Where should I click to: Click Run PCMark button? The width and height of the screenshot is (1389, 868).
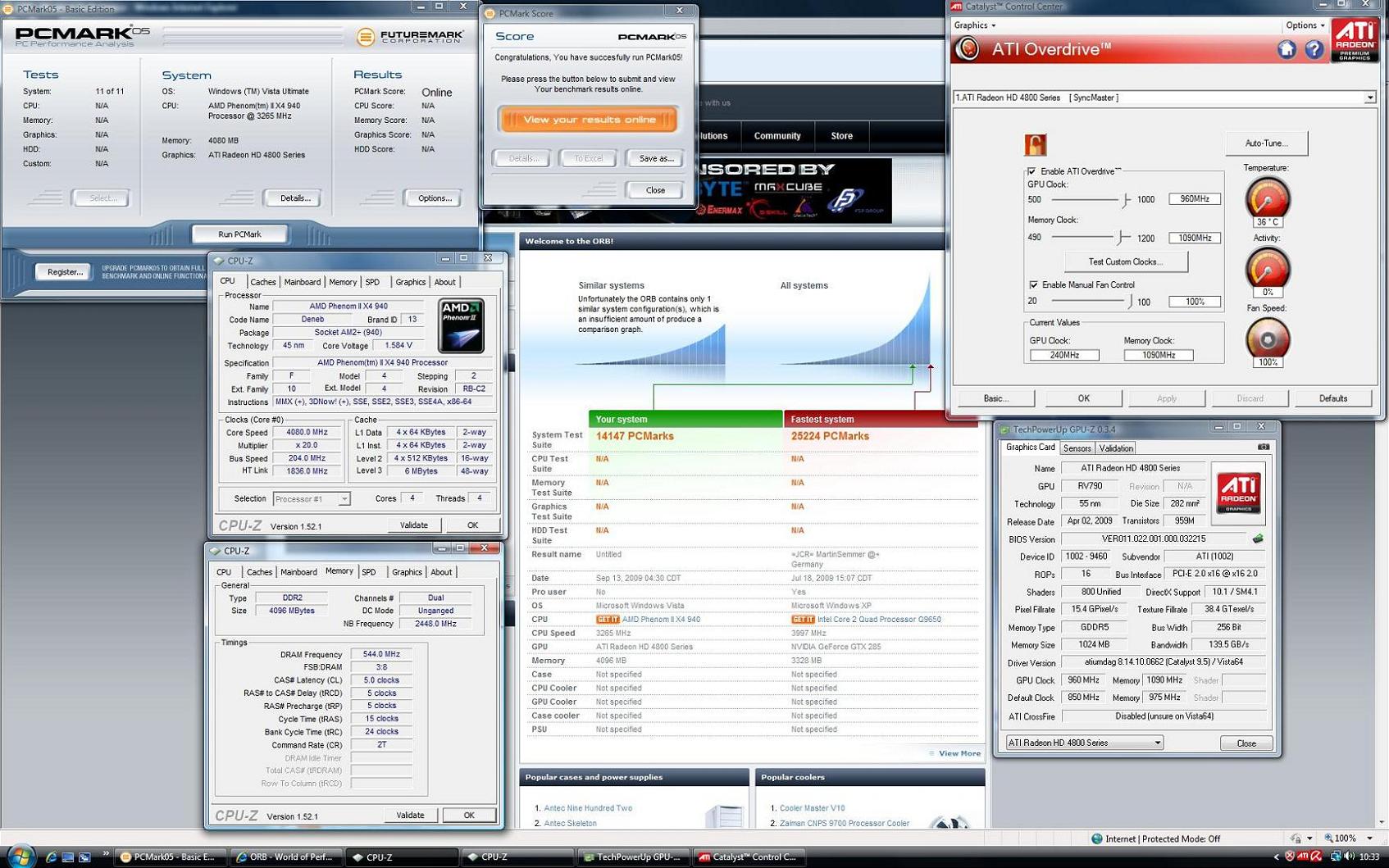coord(239,234)
